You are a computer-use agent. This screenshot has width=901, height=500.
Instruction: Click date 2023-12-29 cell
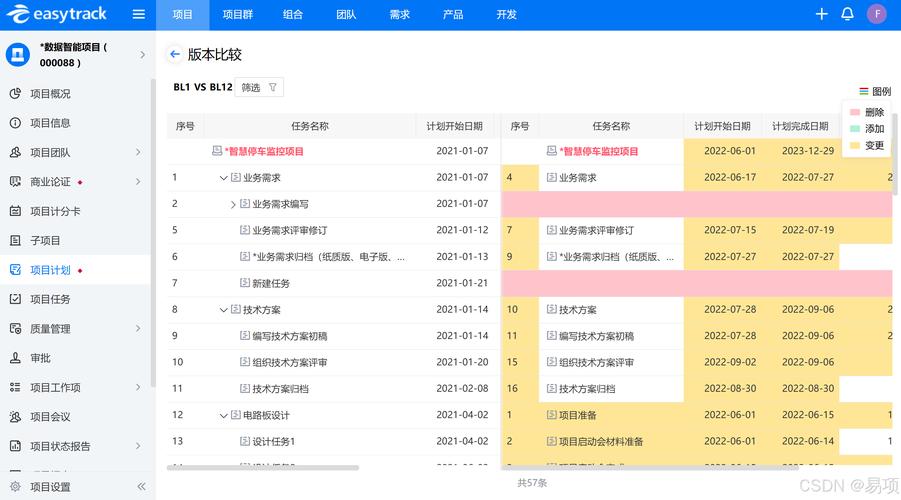[808, 151]
